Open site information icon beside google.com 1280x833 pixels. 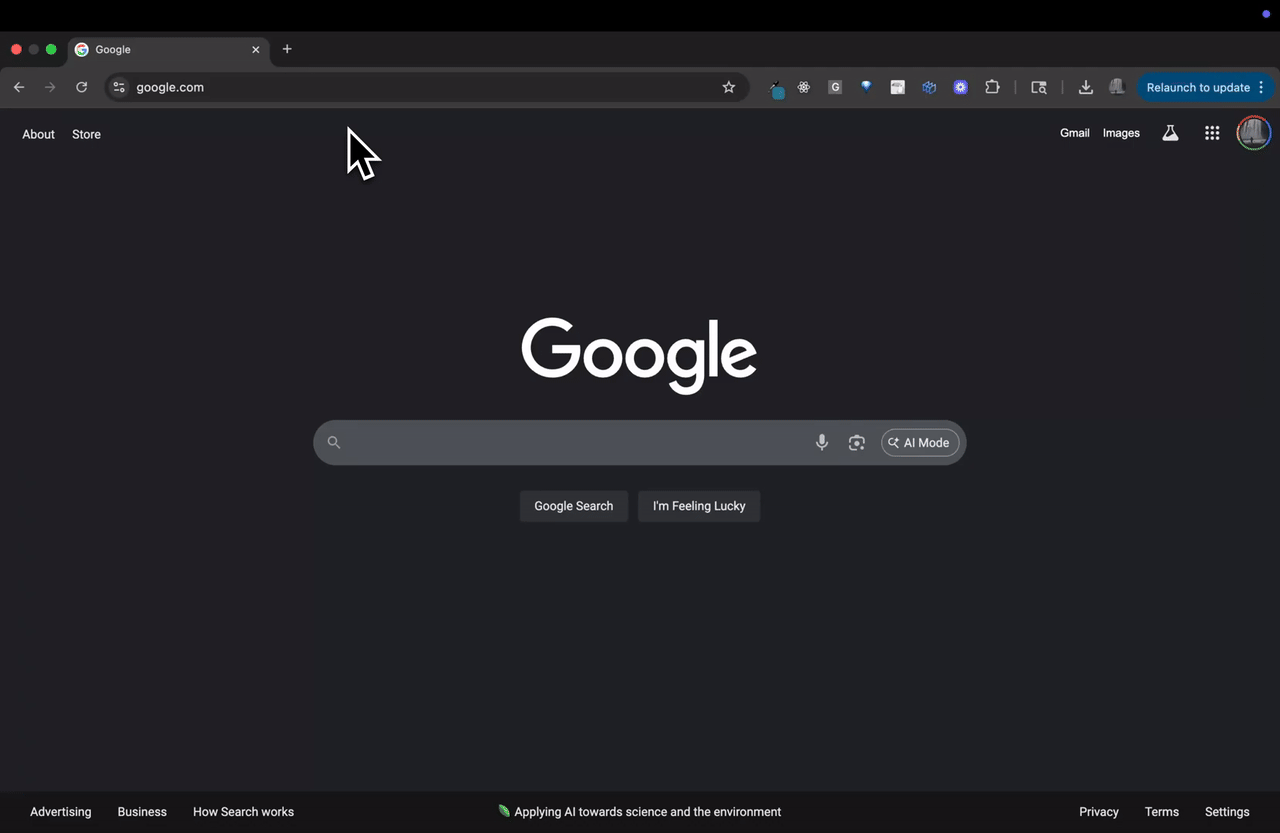[119, 87]
